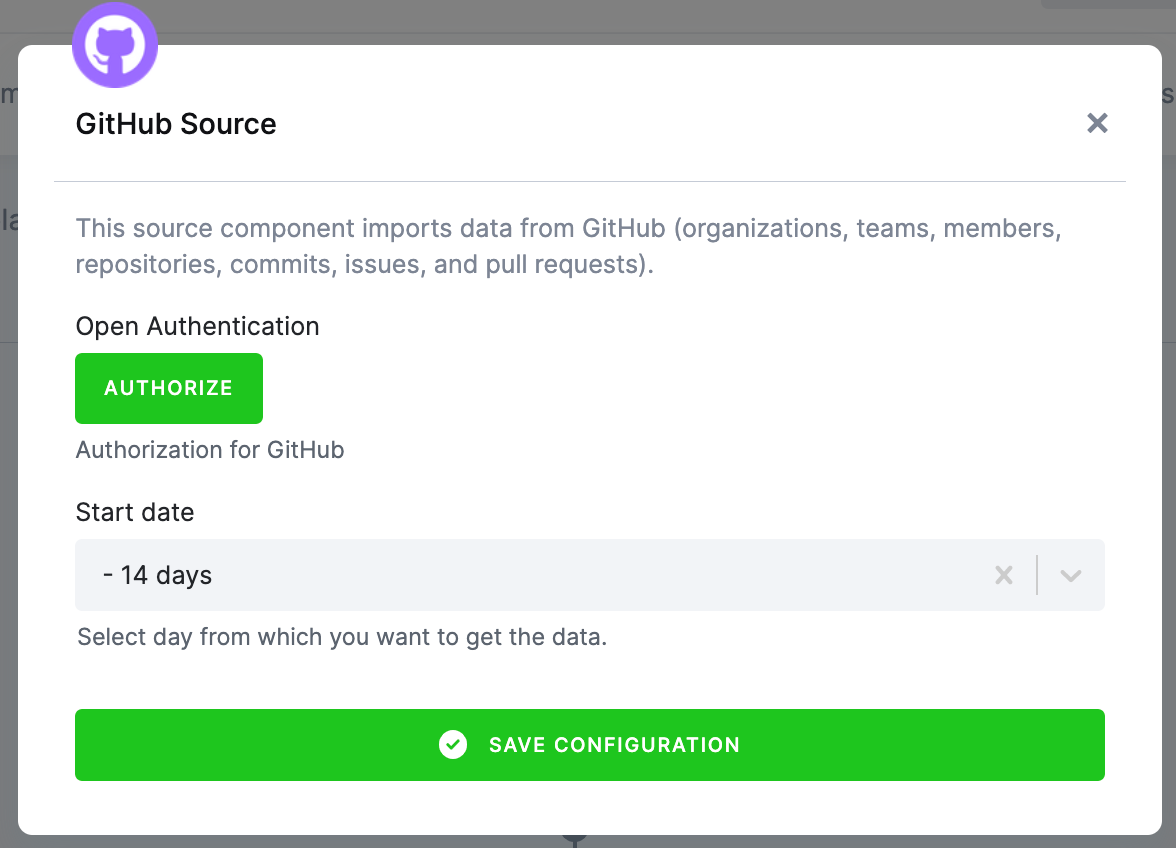Click the Open Authentication heading
The image size is (1176, 848).
tap(197, 326)
